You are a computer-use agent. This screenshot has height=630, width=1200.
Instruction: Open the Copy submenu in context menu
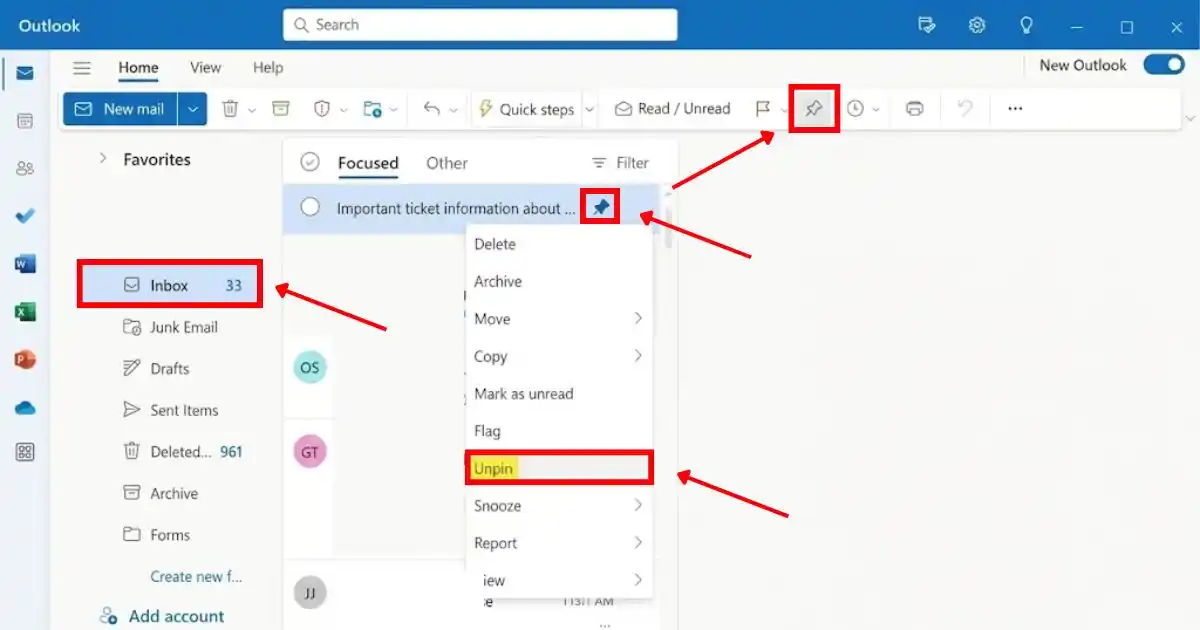coord(559,357)
